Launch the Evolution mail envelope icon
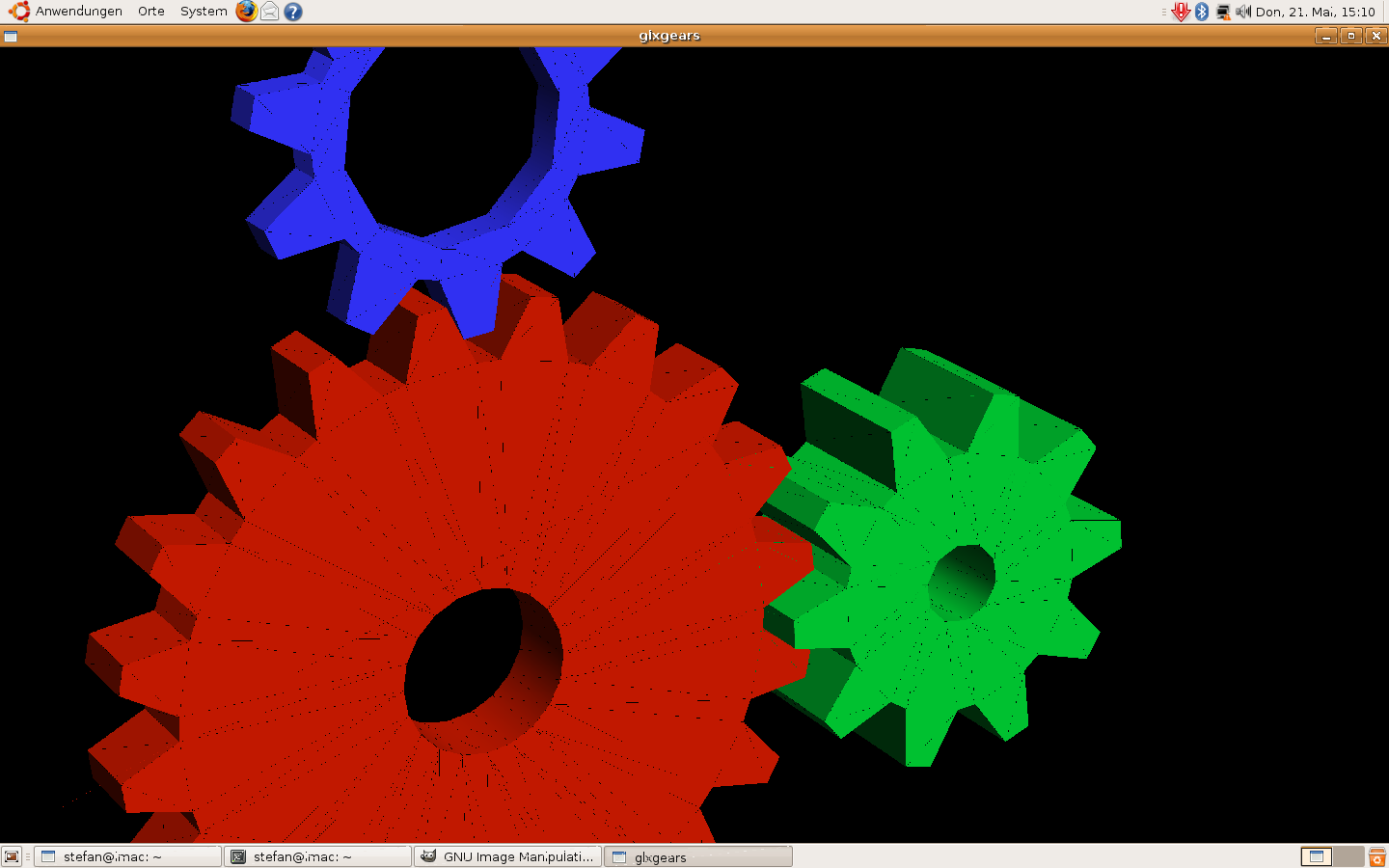1389x868 pixels. point(270,12)
